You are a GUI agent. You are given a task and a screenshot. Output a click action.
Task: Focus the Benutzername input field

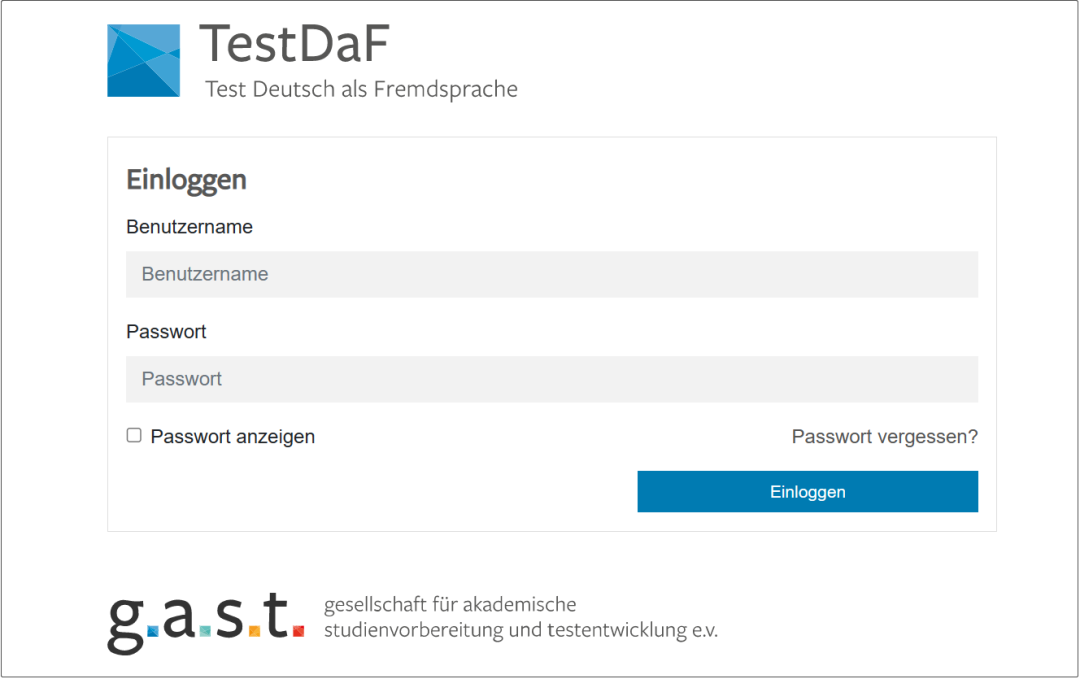tap(552, 274)
